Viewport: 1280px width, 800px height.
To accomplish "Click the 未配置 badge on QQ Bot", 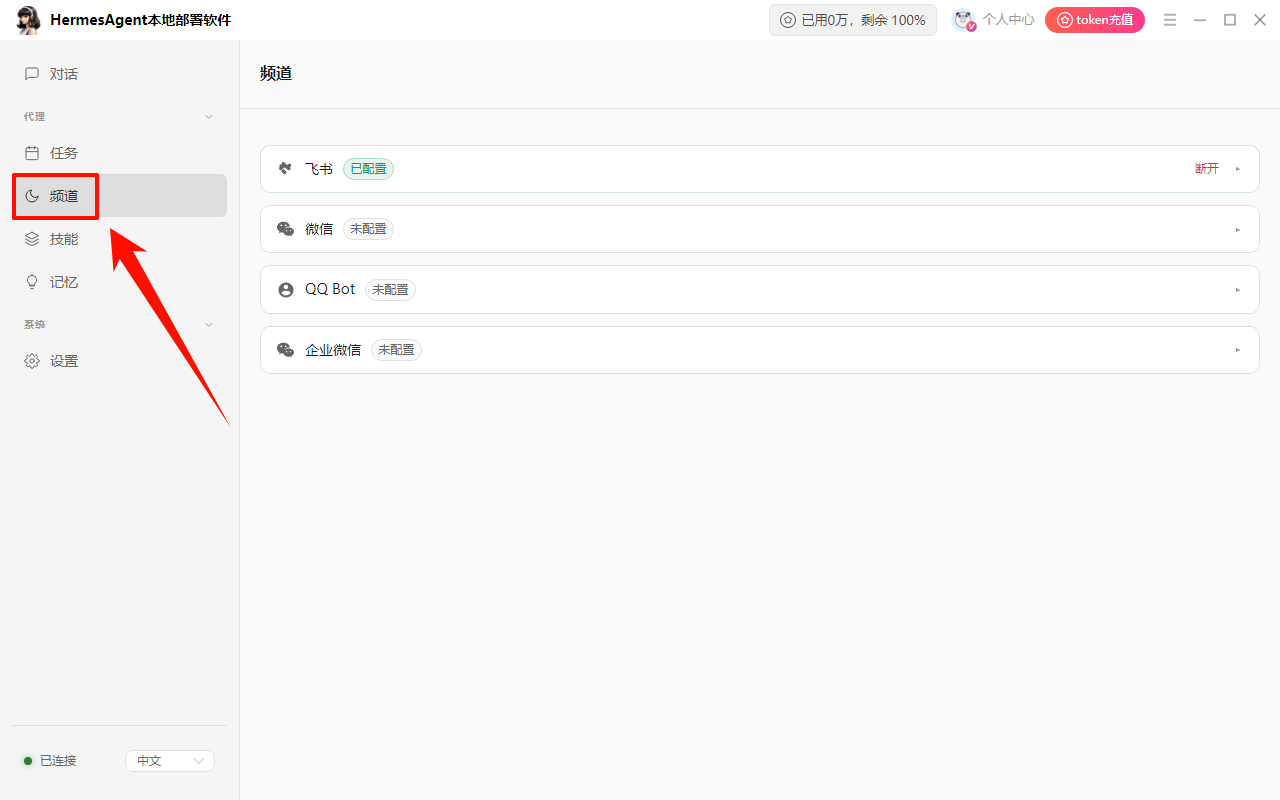I will point(390,290).
